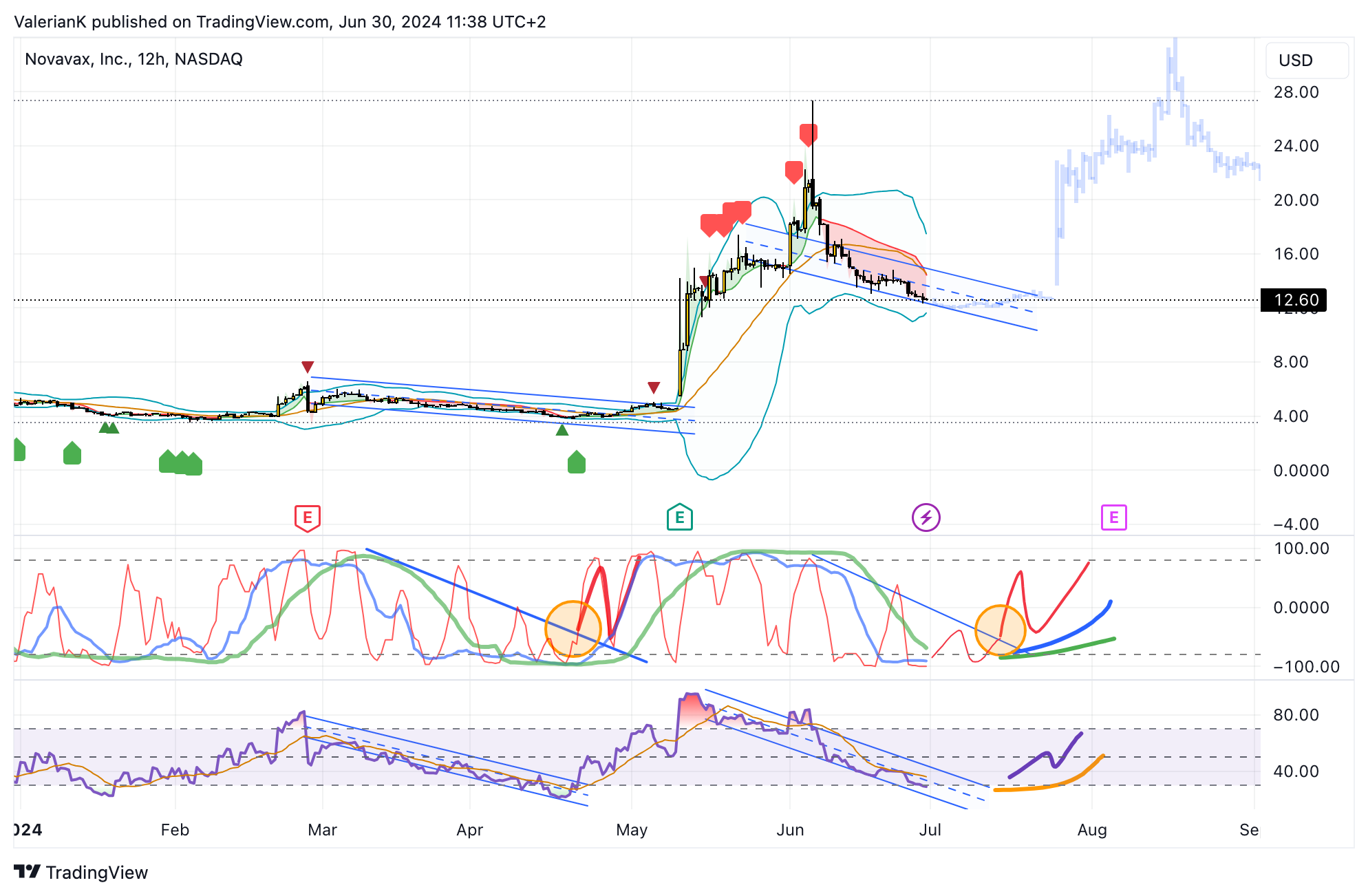This screenshot has width=1368, height=896.
Task: Click the May label on the time axis
Action: tap(632, 830)
